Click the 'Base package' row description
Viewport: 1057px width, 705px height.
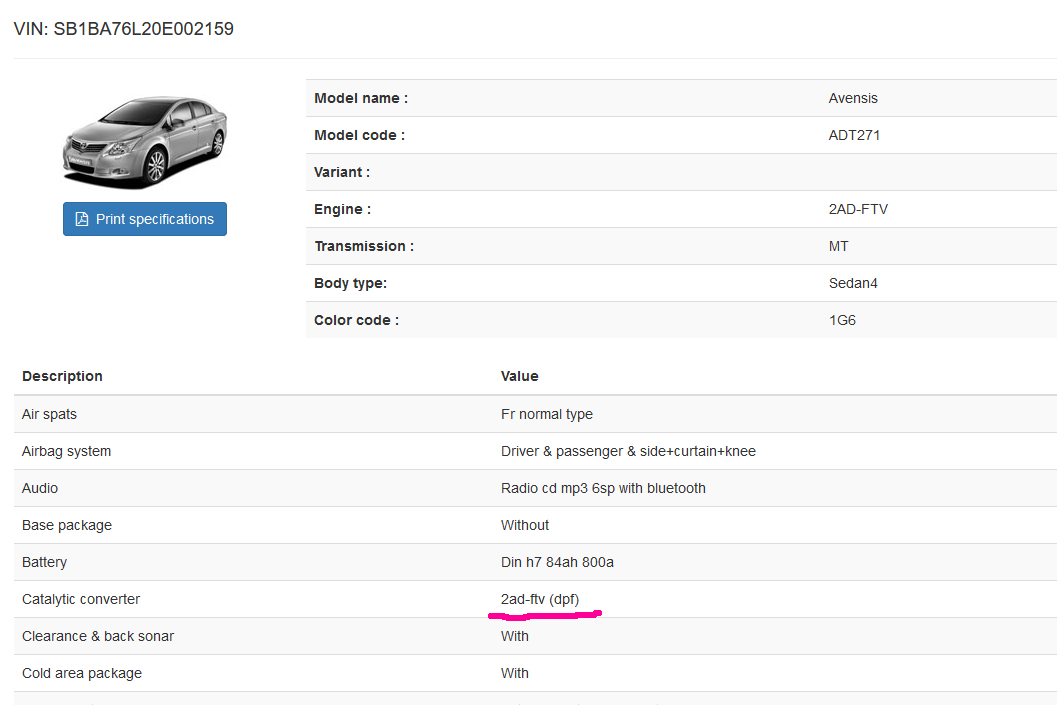[x=67, y=526]
